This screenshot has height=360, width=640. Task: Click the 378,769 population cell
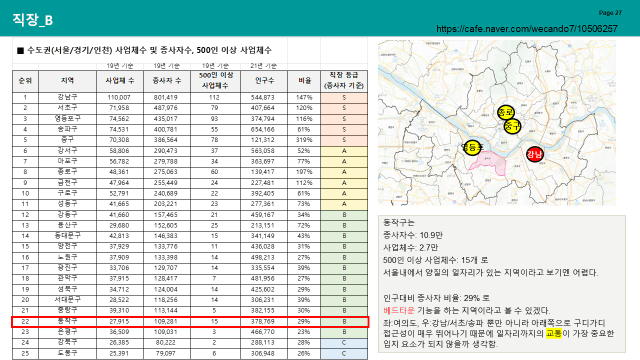click(263, 322)
